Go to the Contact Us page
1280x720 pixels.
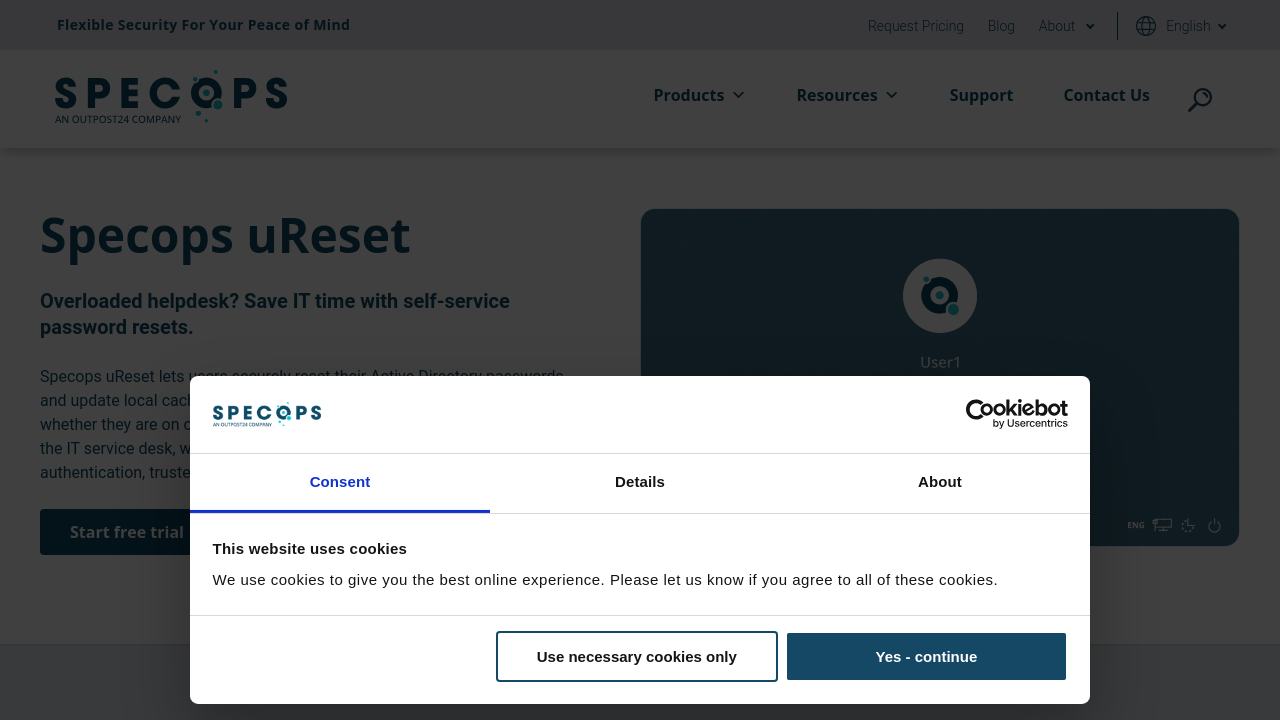tap(1106, 95)
